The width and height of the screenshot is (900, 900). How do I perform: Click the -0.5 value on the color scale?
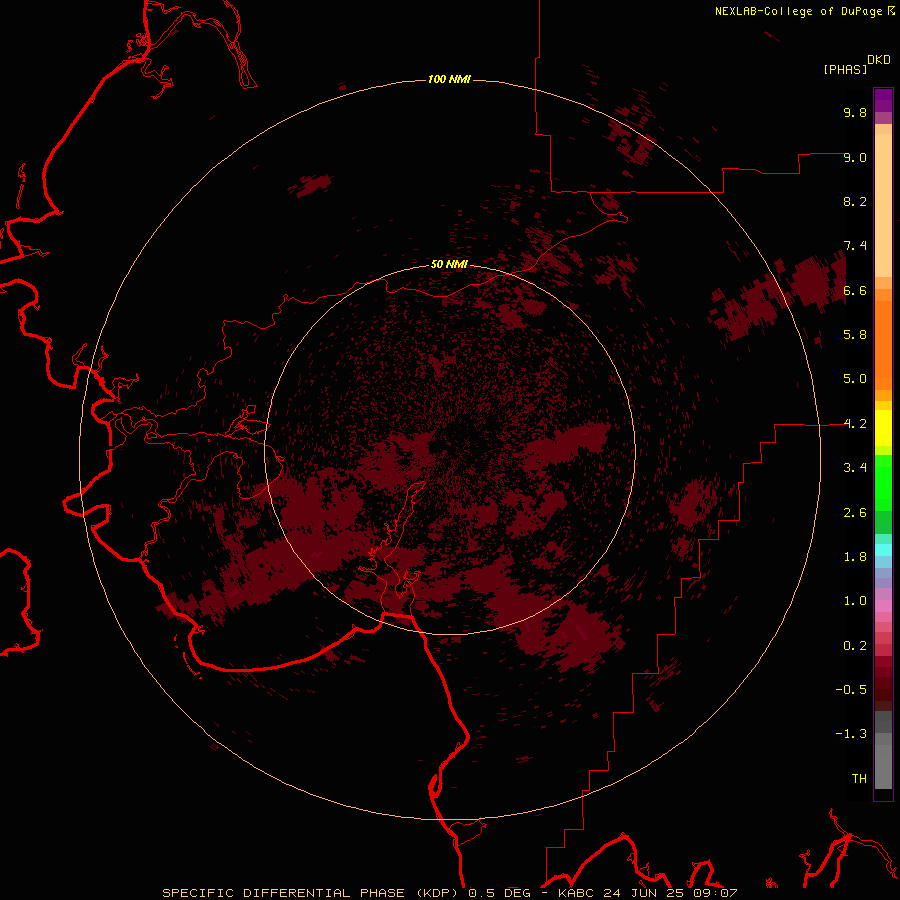tap(851, 690)
